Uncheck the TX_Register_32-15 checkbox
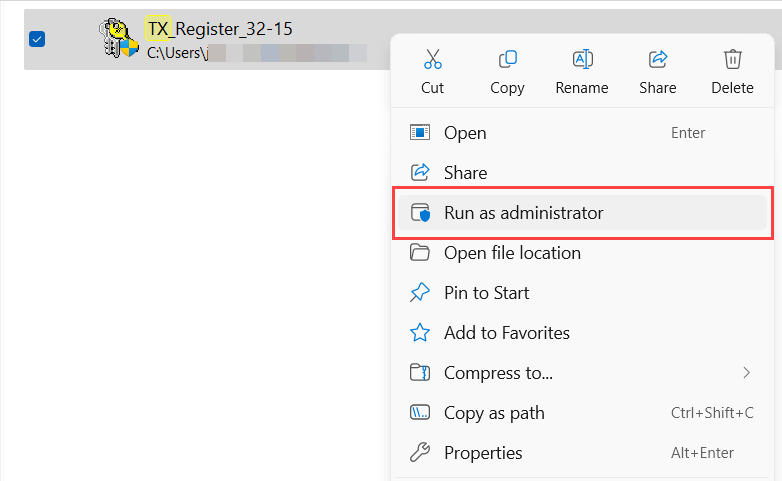 (x=37, y=39)
